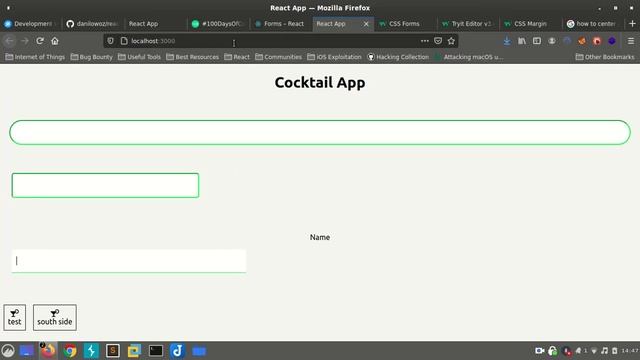
Task: Open the Communities bookmark folder
Action: [278, 57]
